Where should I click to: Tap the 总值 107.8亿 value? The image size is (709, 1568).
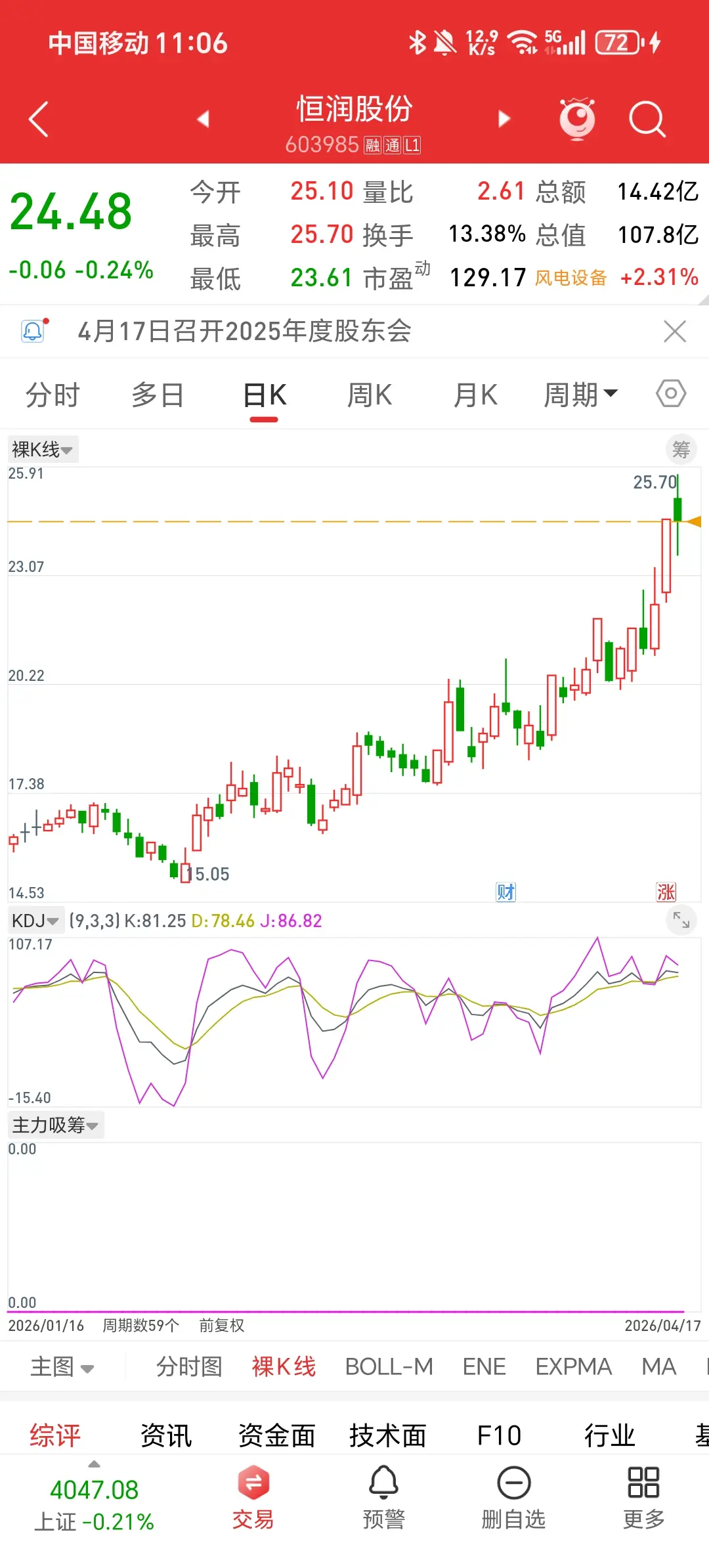point(658,234)
